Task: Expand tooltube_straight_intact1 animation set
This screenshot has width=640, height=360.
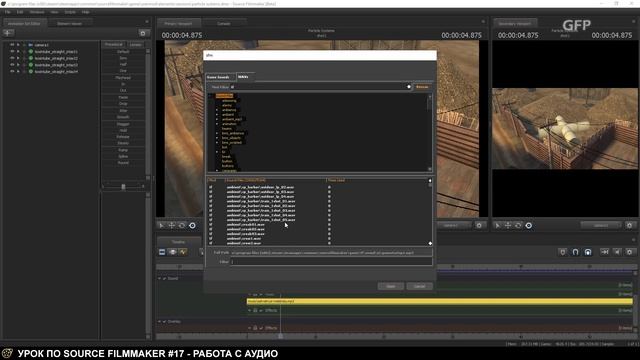Action: point(18,51)
